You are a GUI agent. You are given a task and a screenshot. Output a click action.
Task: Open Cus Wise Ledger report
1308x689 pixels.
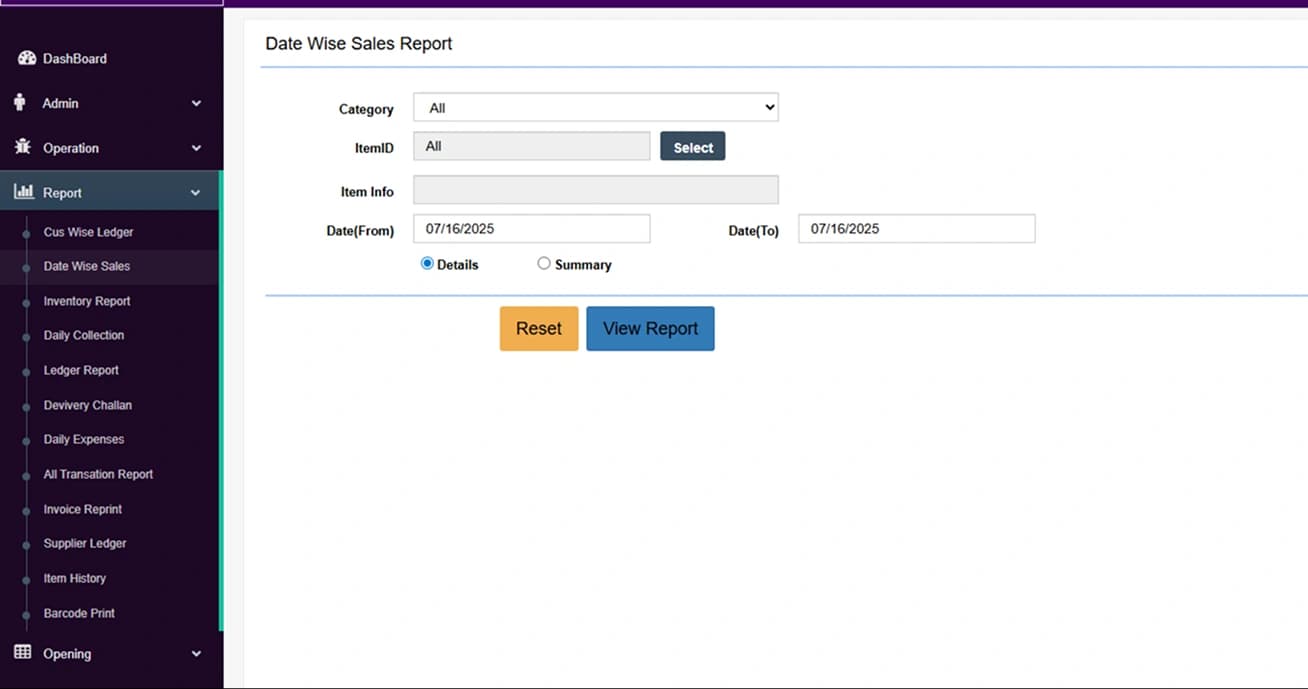88,232
